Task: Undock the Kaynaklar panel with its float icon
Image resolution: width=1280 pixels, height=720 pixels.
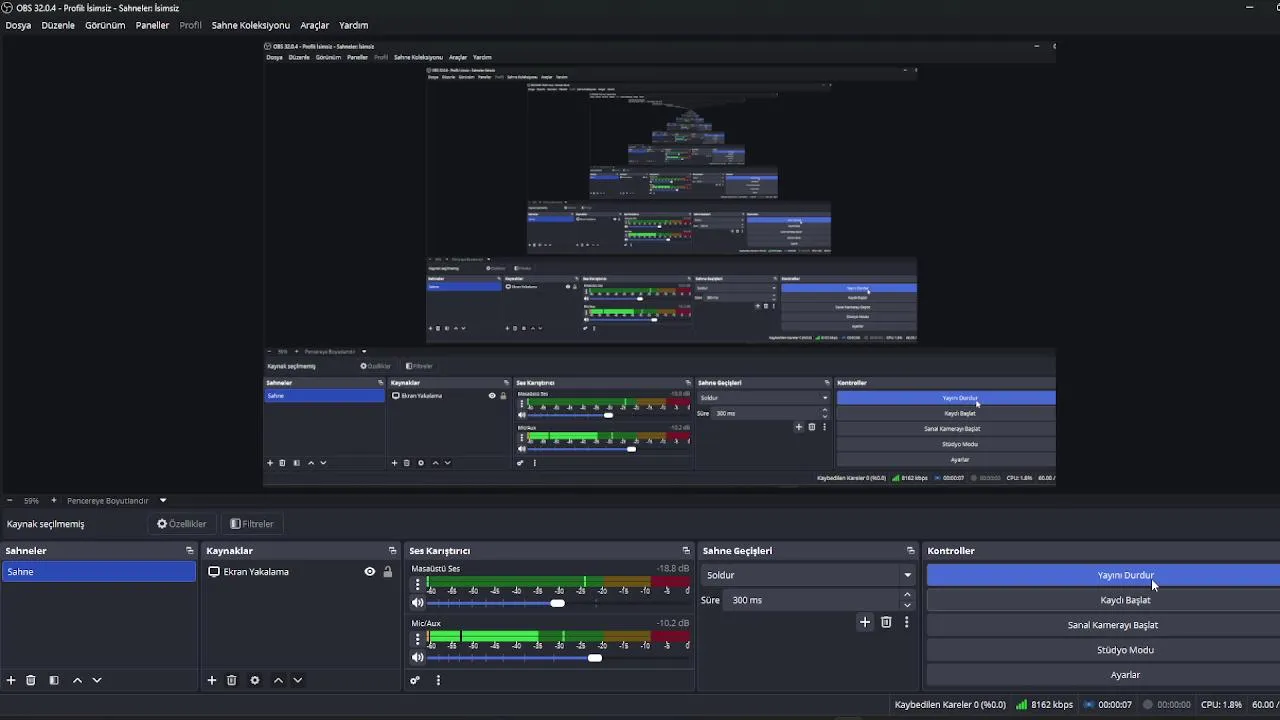Action: (x=392, y=551)
